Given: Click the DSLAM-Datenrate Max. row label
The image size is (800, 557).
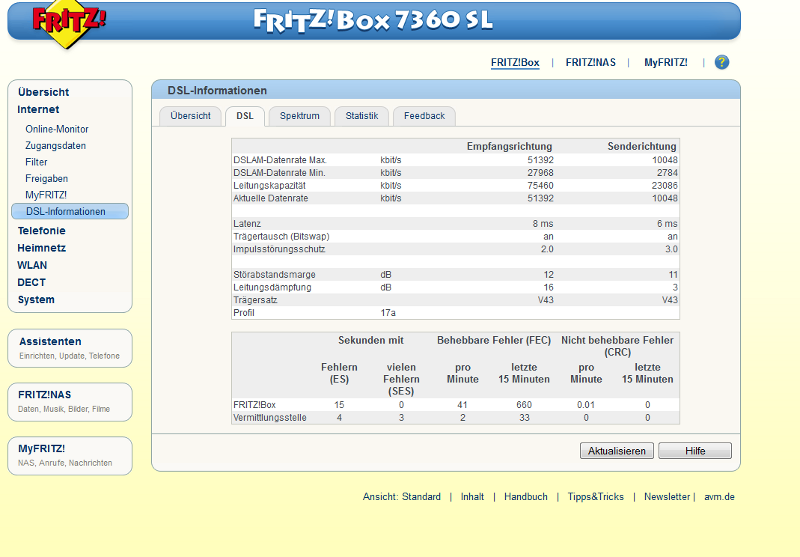Looking at the screenshot, I should pyautogui.click(x=280, y=160).
